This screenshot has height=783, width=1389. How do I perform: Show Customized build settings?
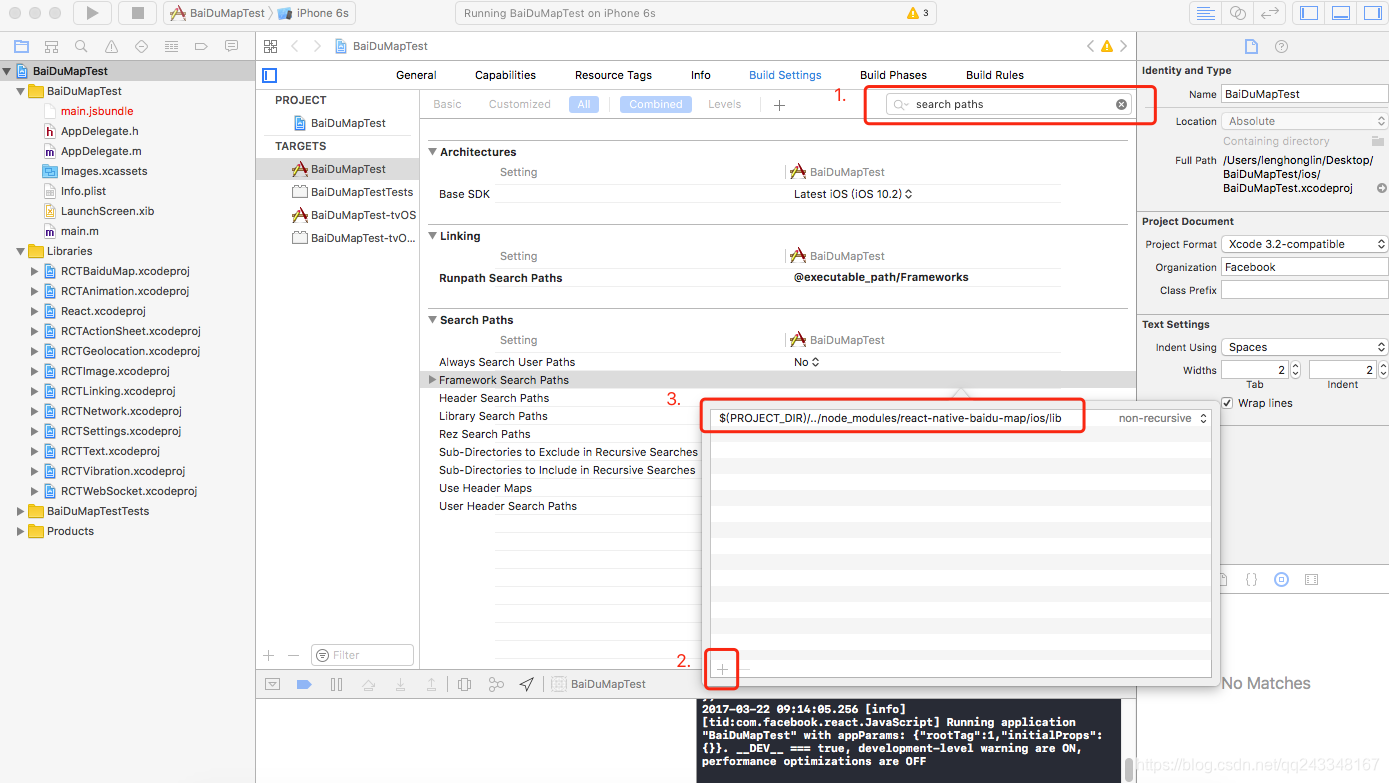click(x=519, y=104)
